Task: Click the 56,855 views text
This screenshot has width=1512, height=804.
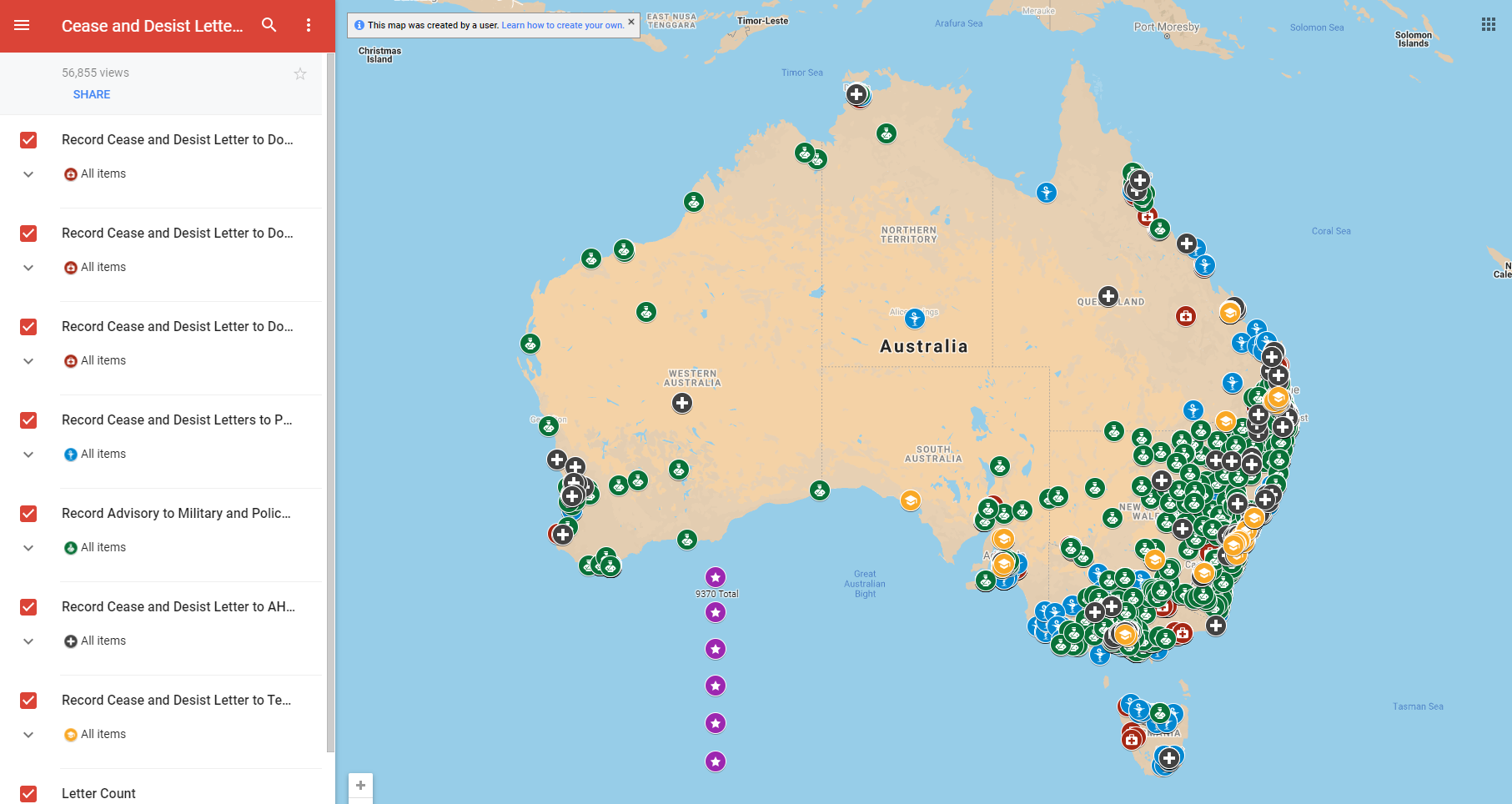Action: tap(95, 73)
